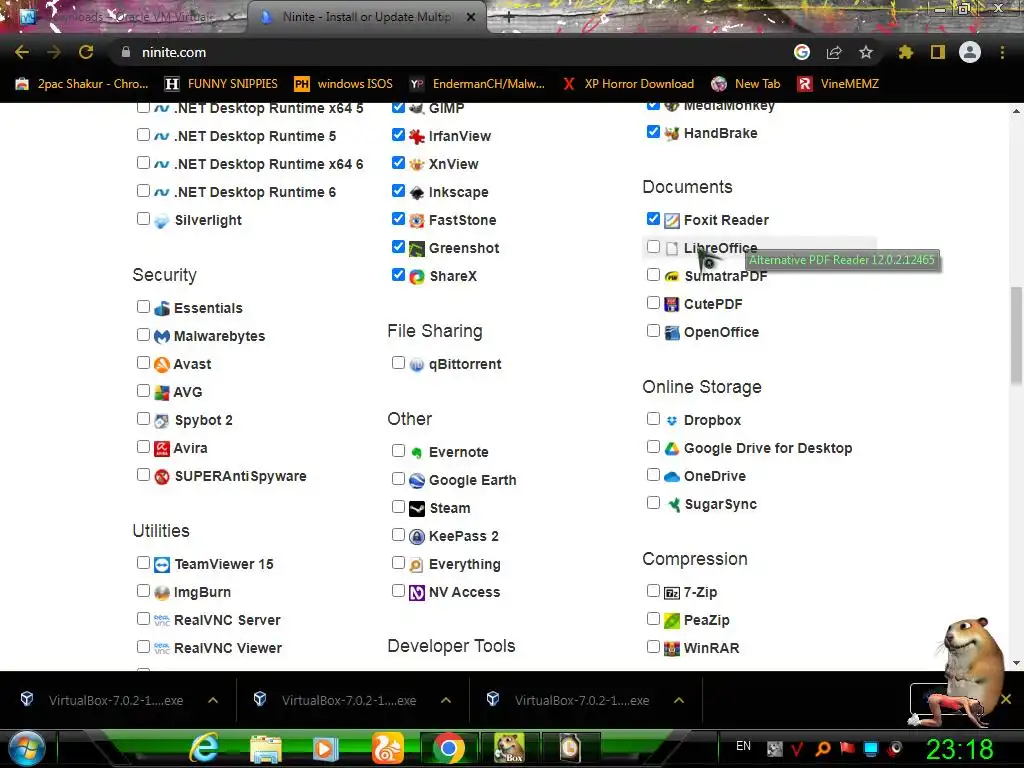This screenshot has height=768, width=1024.
Task: Open the EndermanCH/Malw... bookmark
Action: click(477, 84)
